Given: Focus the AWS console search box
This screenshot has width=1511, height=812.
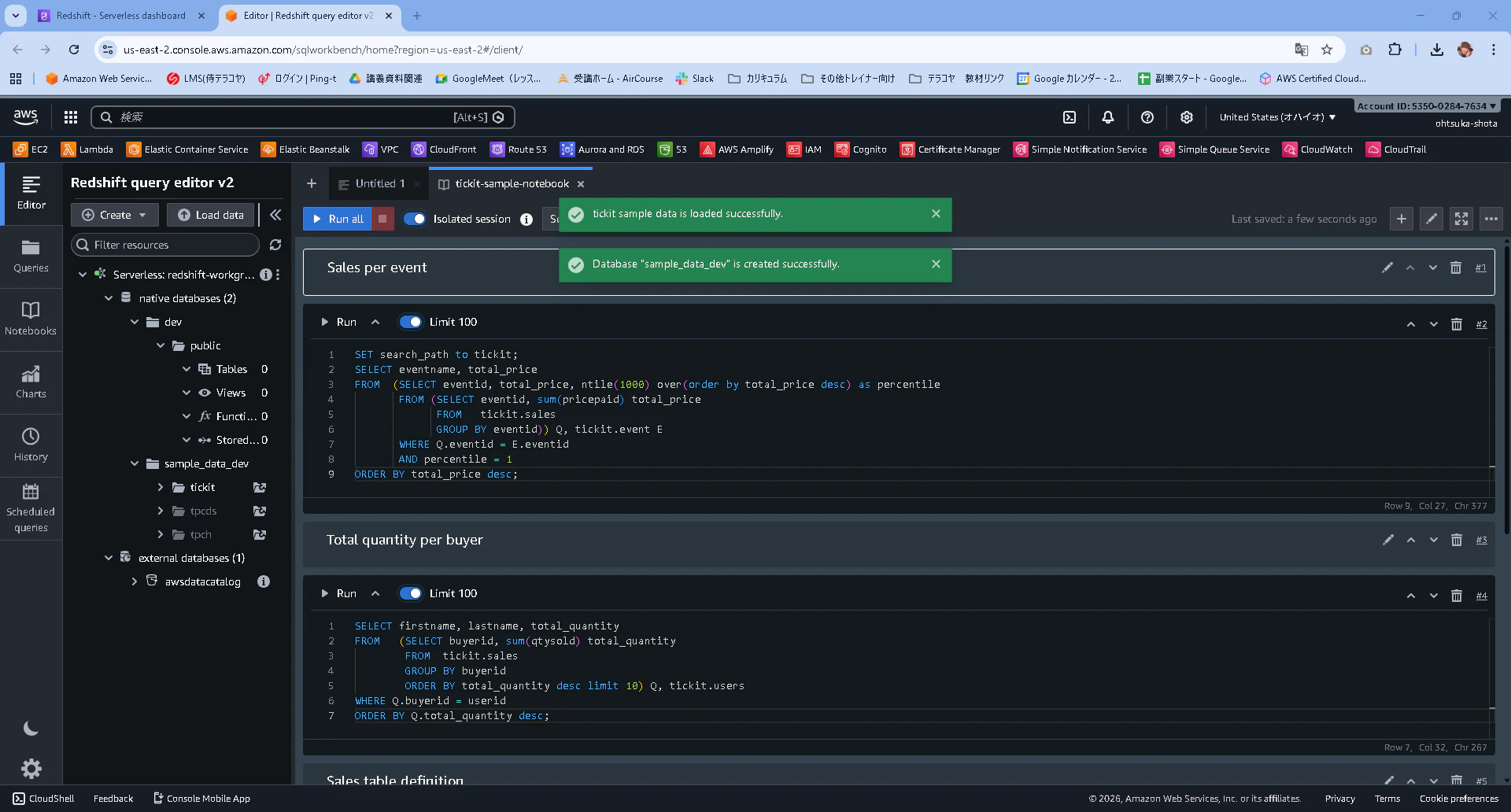Looking at the screenshot, I should (x=303, y=117).
